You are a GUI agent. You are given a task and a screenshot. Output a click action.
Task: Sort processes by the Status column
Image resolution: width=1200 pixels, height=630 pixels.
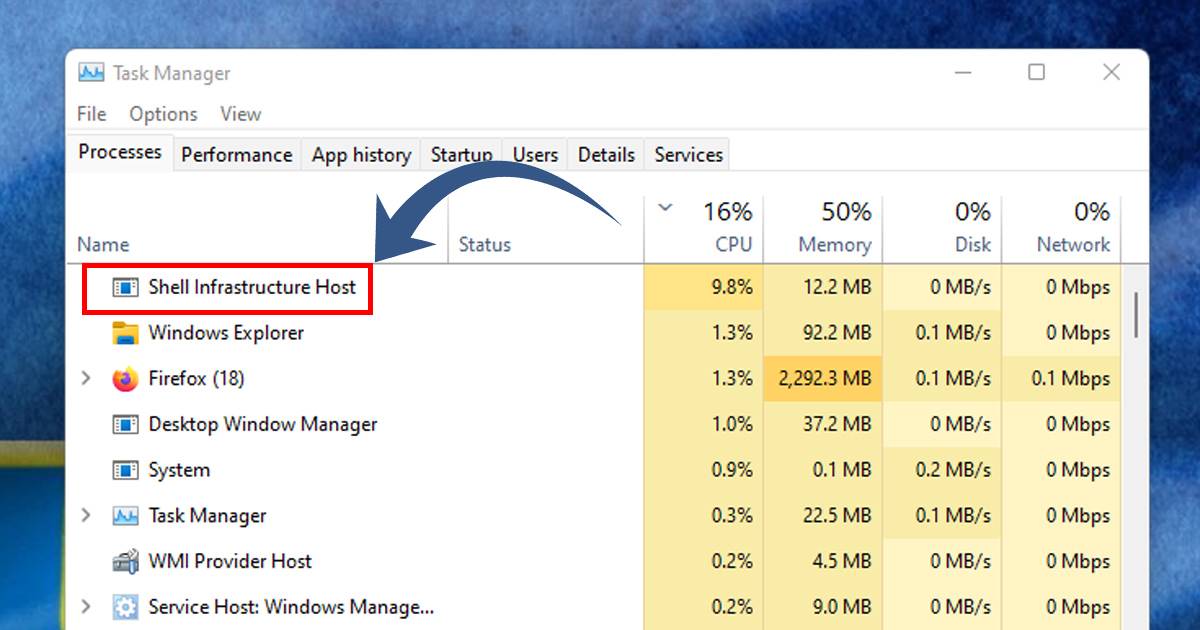[x=485, y=244]
